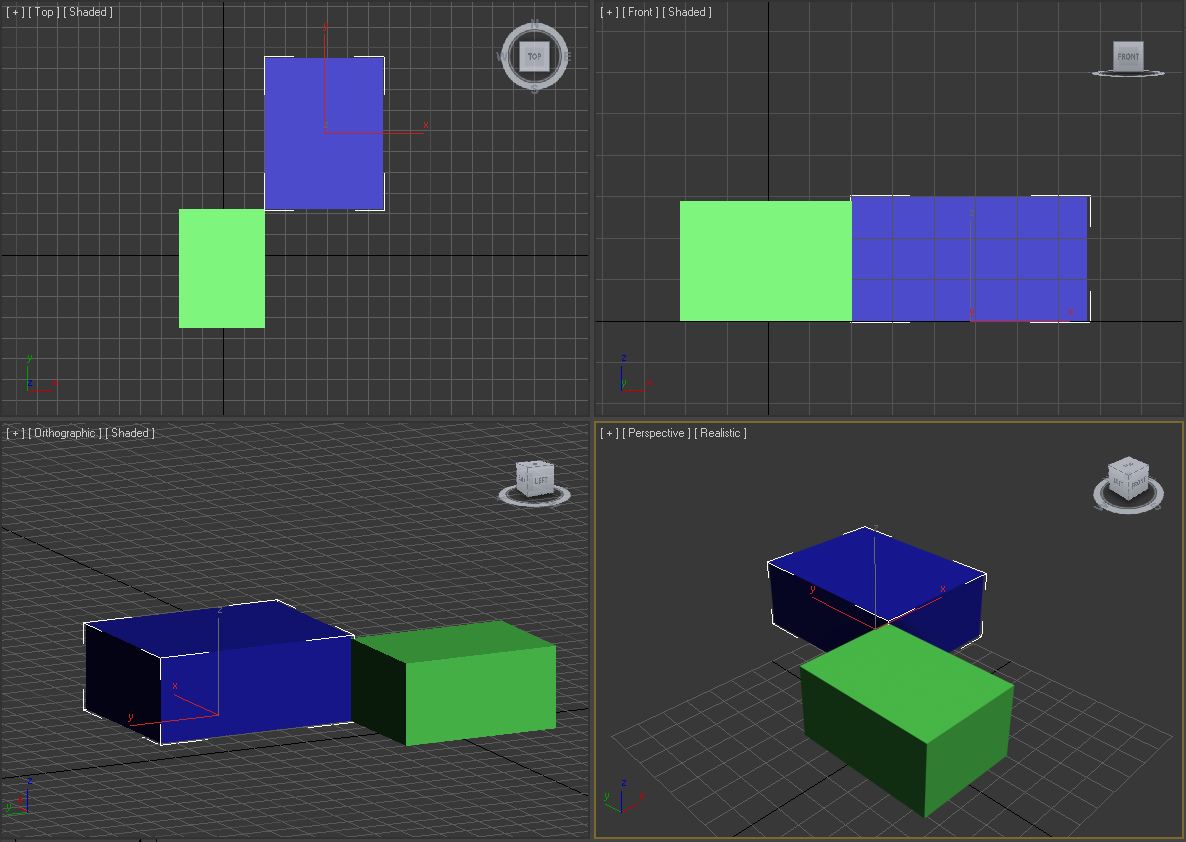Open the [+] menu in Top viewport
1186x842 pixels.
click(x=15, y=12)
